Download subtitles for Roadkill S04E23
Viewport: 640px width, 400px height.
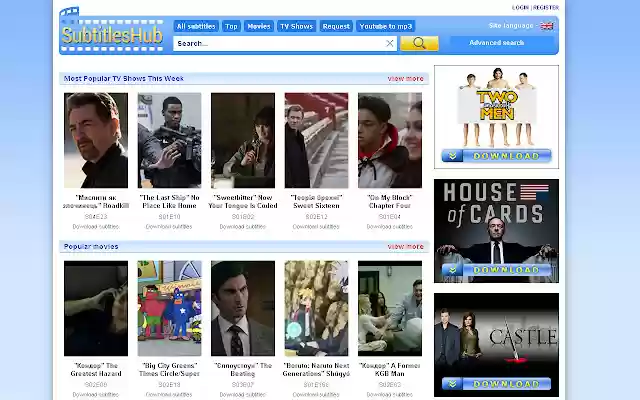coord(96,227)
